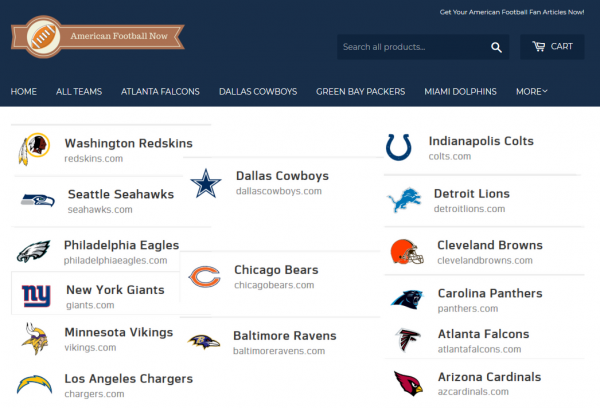
Task: Click the search magnifier icon
Action: (x=497, y=47)
